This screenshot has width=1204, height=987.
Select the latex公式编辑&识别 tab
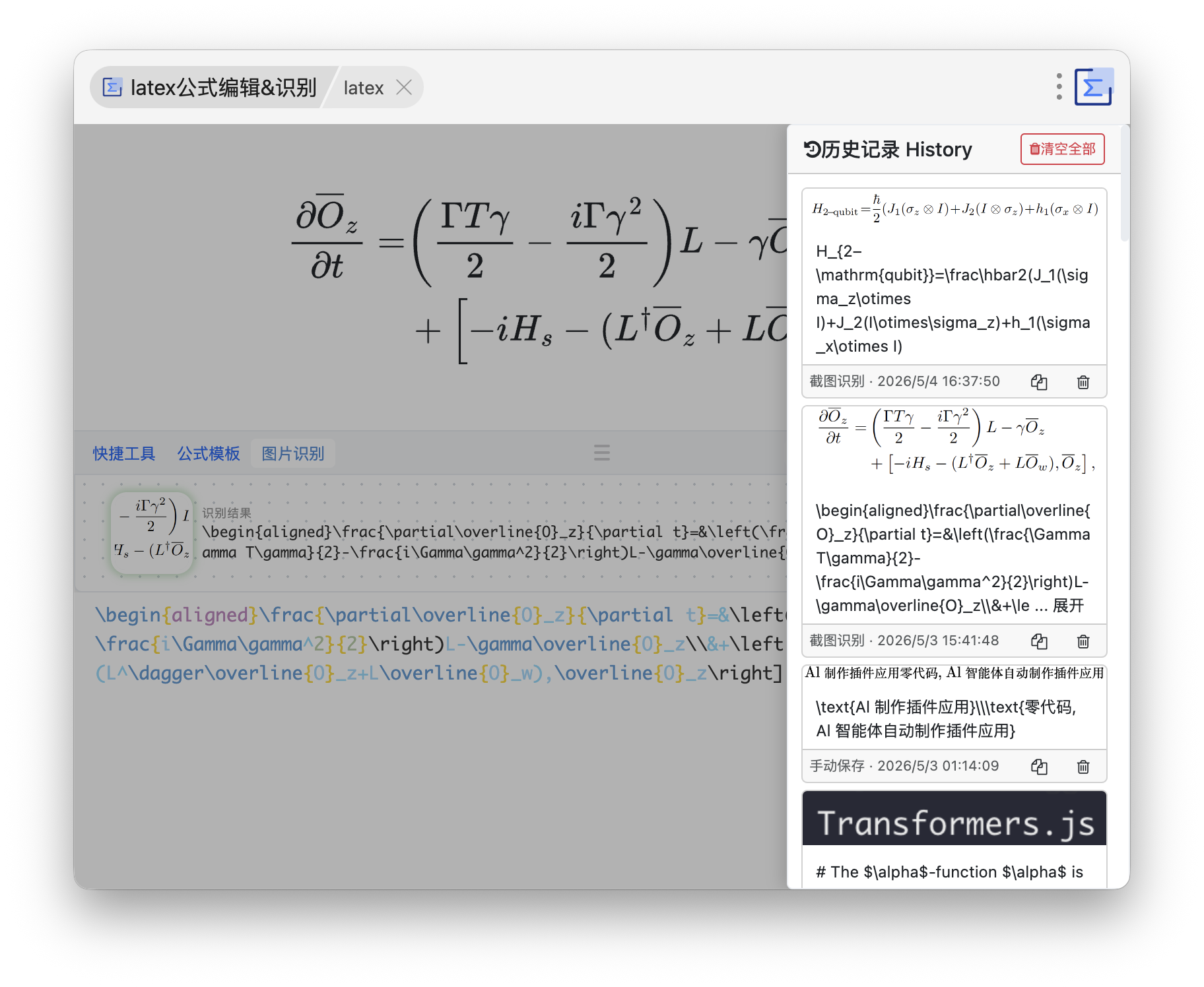210,87
